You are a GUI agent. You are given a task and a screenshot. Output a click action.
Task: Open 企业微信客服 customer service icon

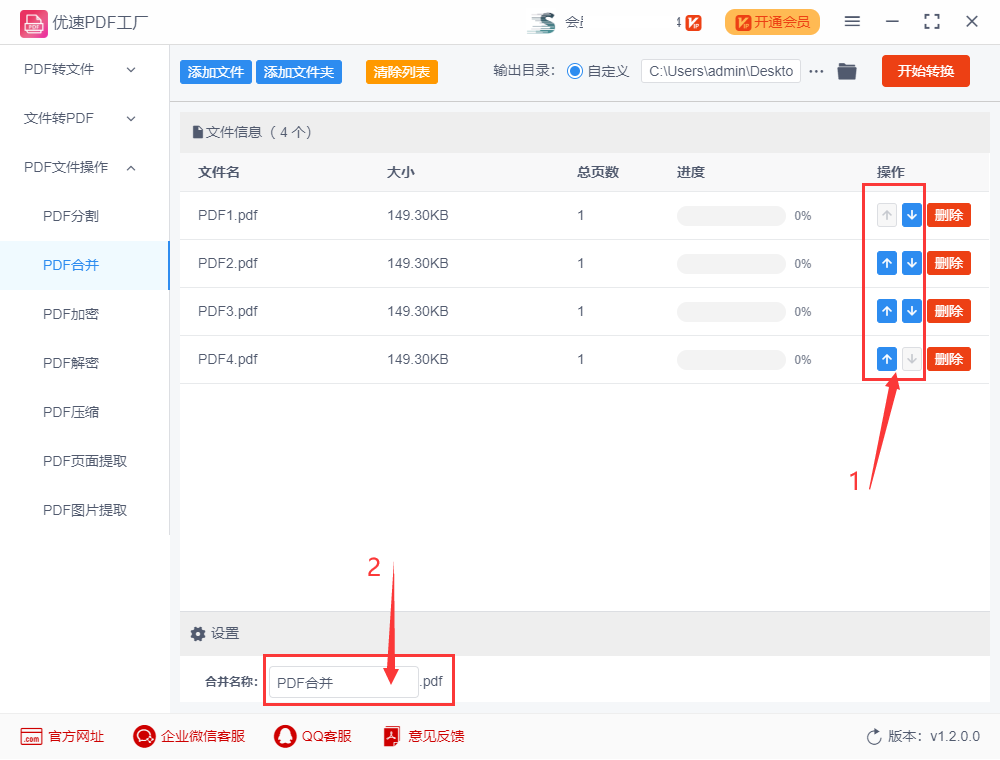point(143,736)
